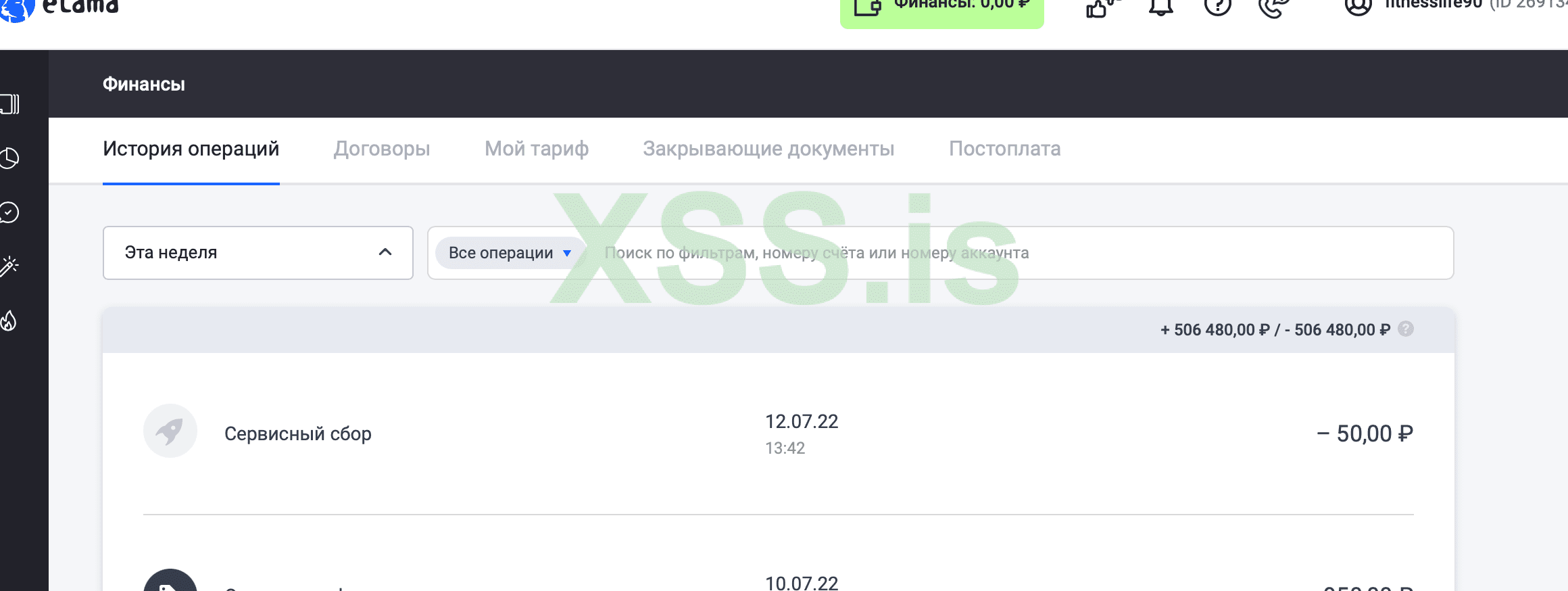The height and width of the screenshot is (591, 1568).
Task: Click the top sidebar panel icon
Action: click(9, 104)
